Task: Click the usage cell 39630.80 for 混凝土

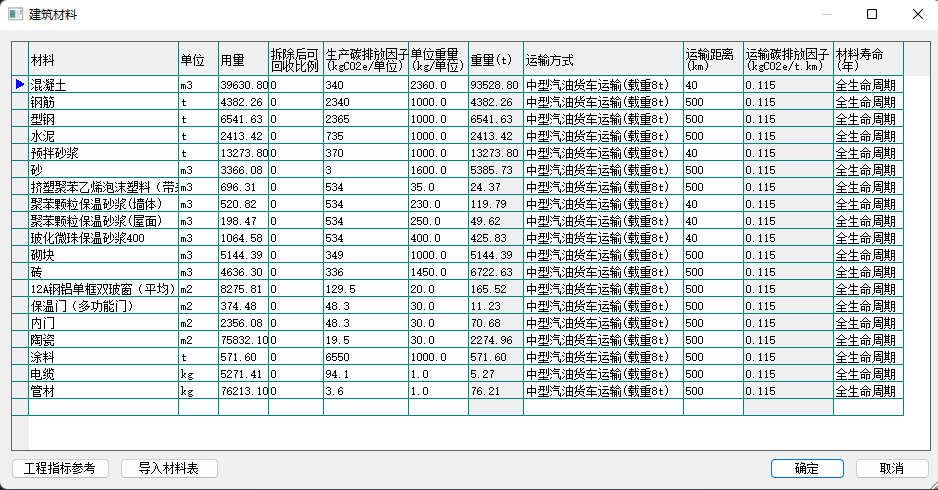Action: pos(243,86)
